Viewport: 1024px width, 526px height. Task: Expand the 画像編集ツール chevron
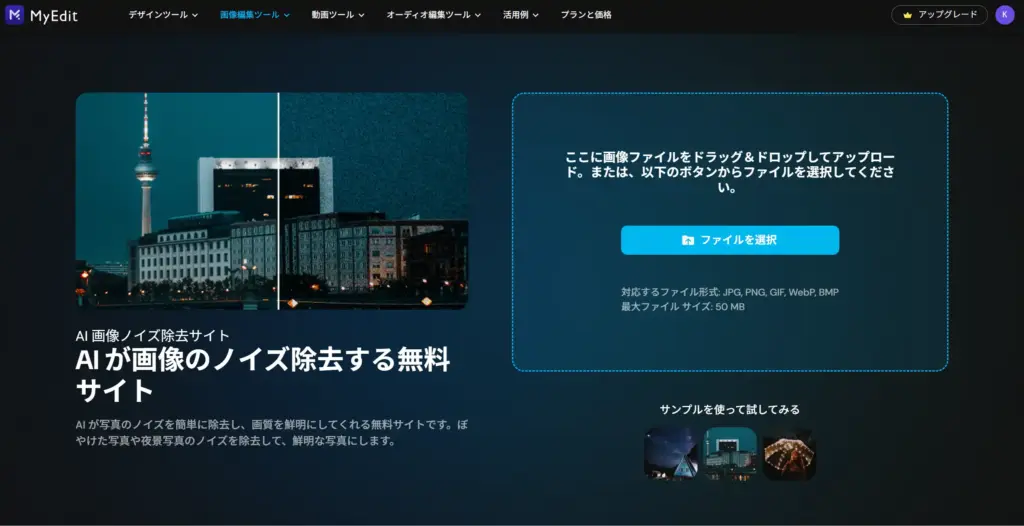tap(286, 15)
